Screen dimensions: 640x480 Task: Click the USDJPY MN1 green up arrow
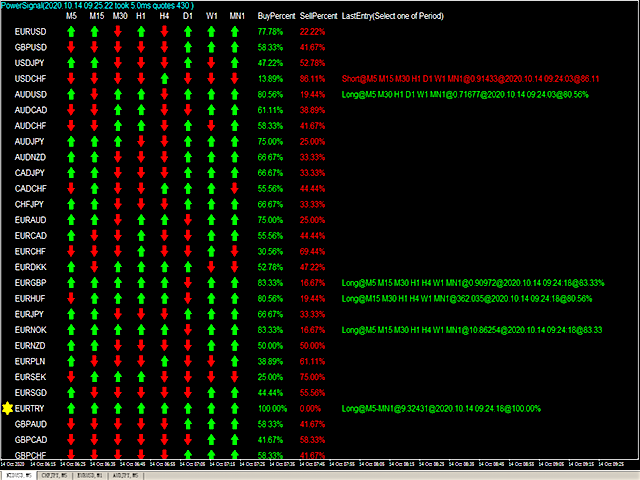pyautogui.click(x=235, y=63)
